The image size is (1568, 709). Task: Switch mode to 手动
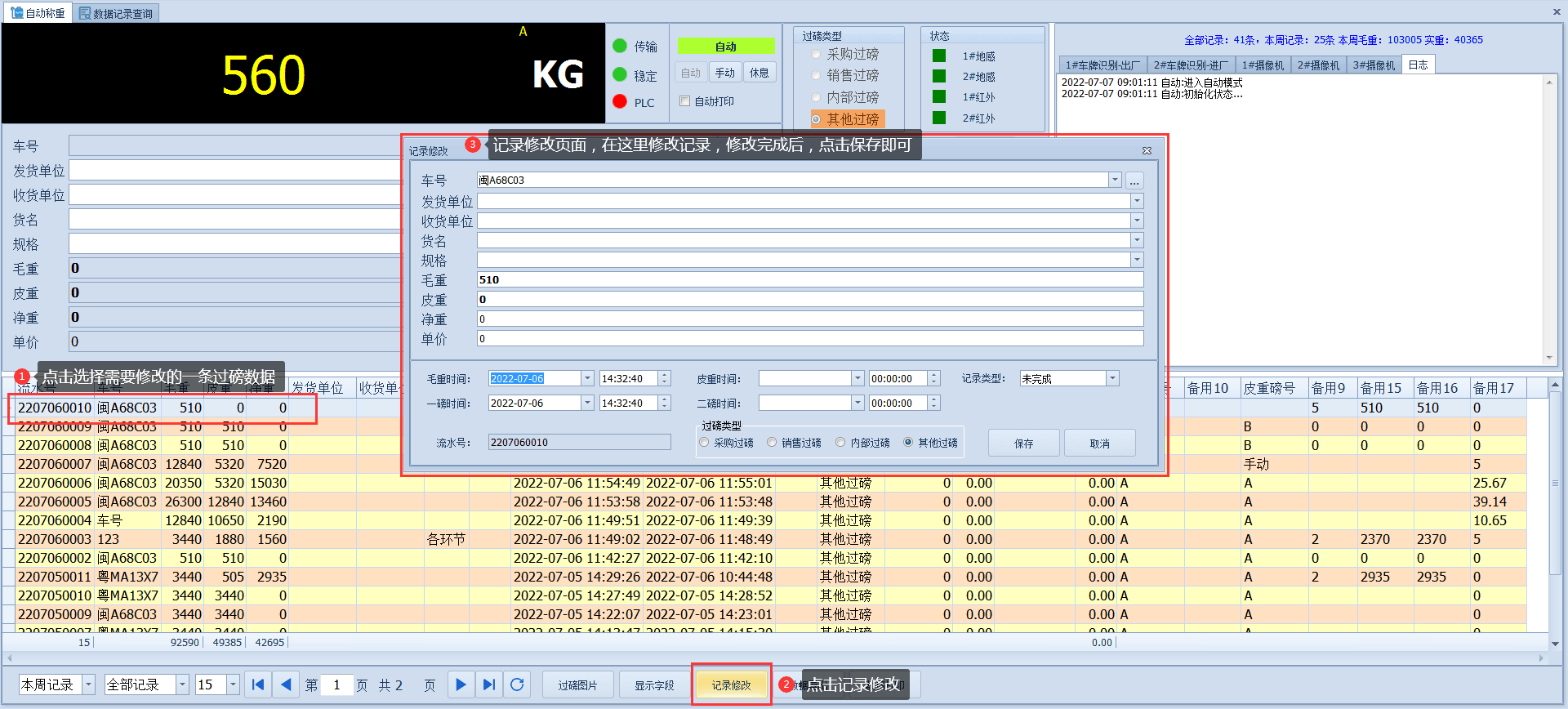(725, 73)
